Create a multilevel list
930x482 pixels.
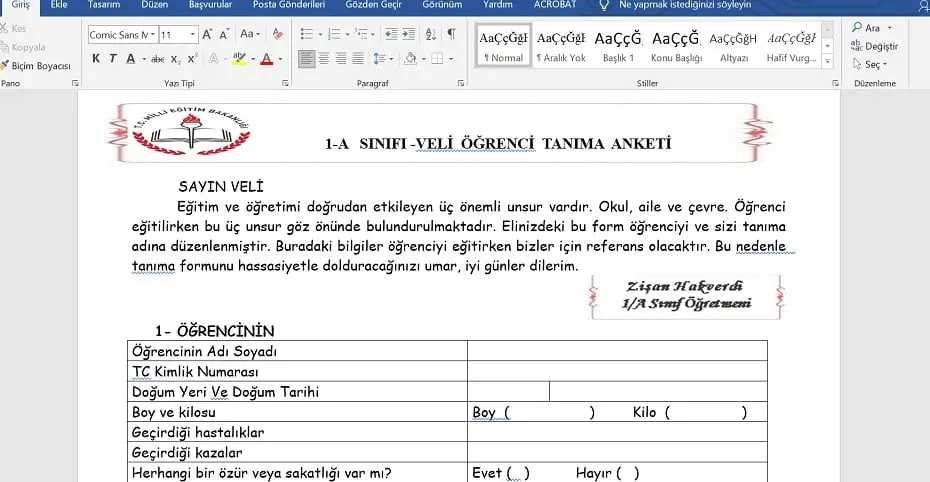[361, 34]
